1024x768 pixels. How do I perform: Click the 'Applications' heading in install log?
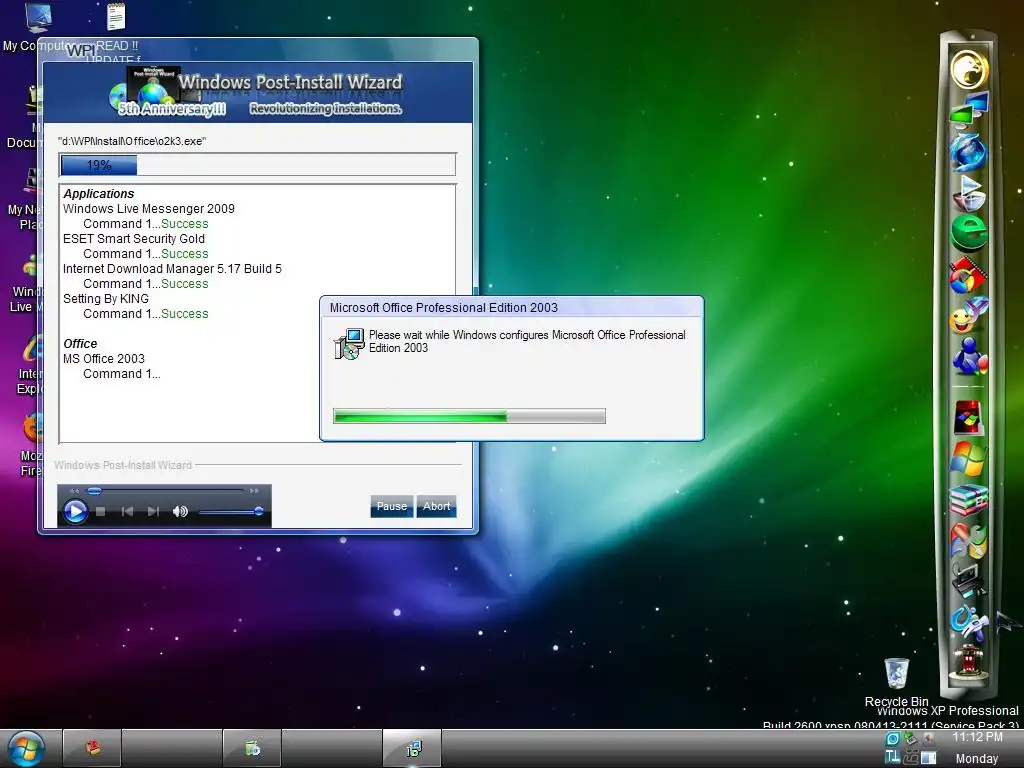[99, 194]
